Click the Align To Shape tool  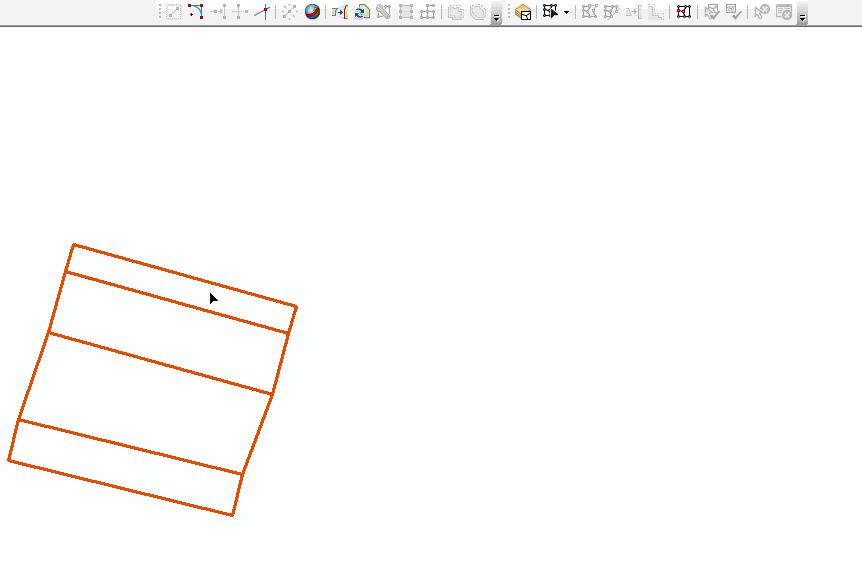(x=340, y=12)
